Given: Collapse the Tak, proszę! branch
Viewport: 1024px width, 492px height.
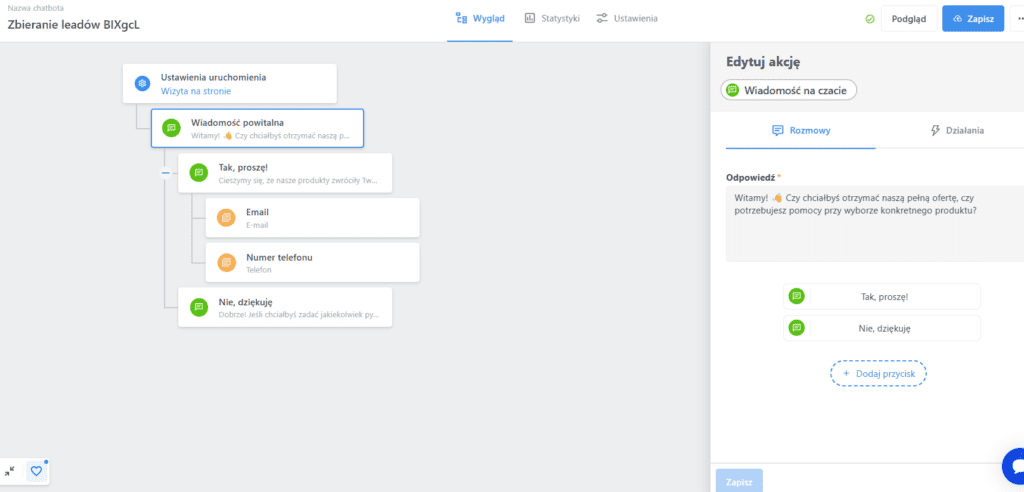Looking at the screenshot, I should point(166,173).
